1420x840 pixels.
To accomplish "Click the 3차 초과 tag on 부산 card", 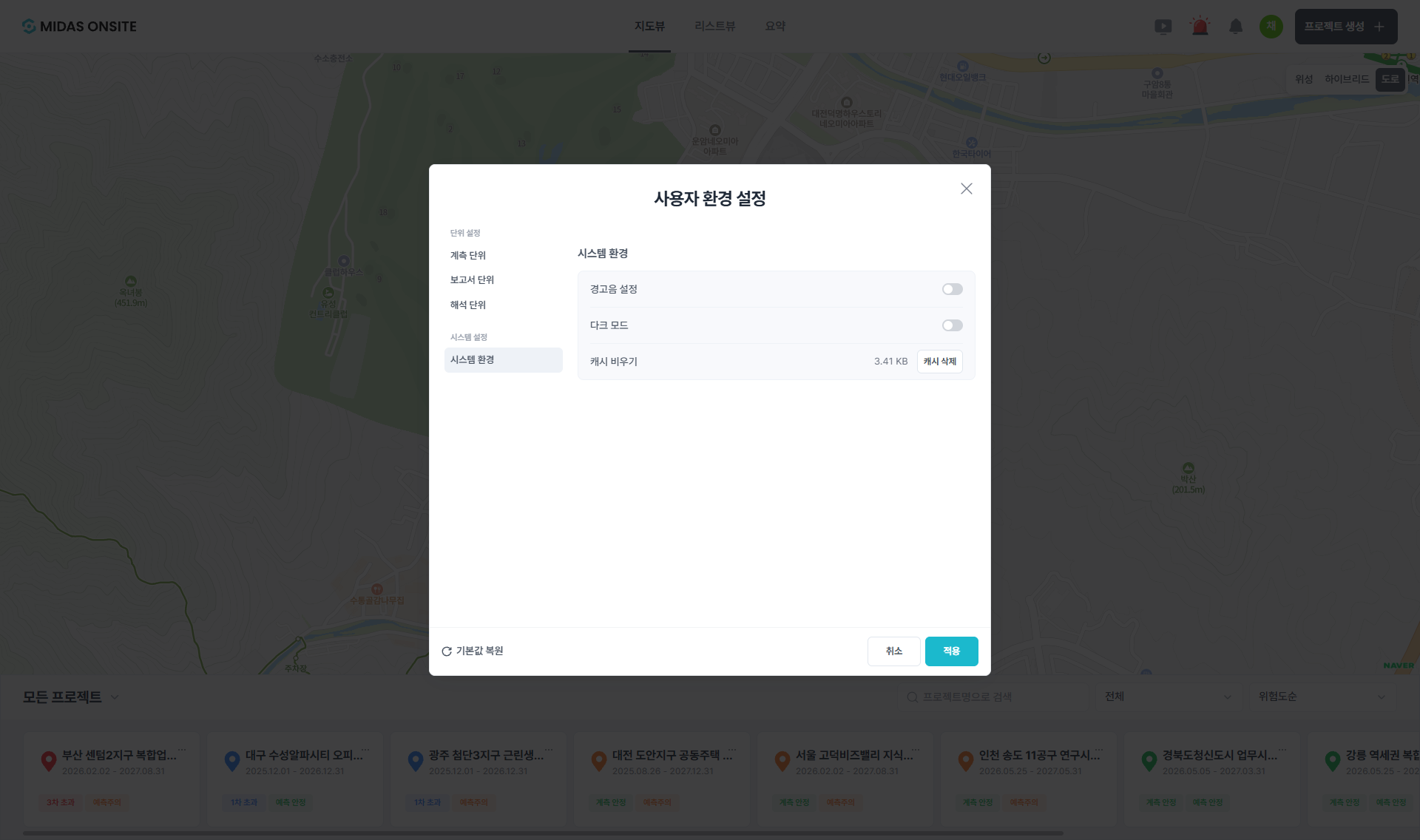I will point(61,802).
